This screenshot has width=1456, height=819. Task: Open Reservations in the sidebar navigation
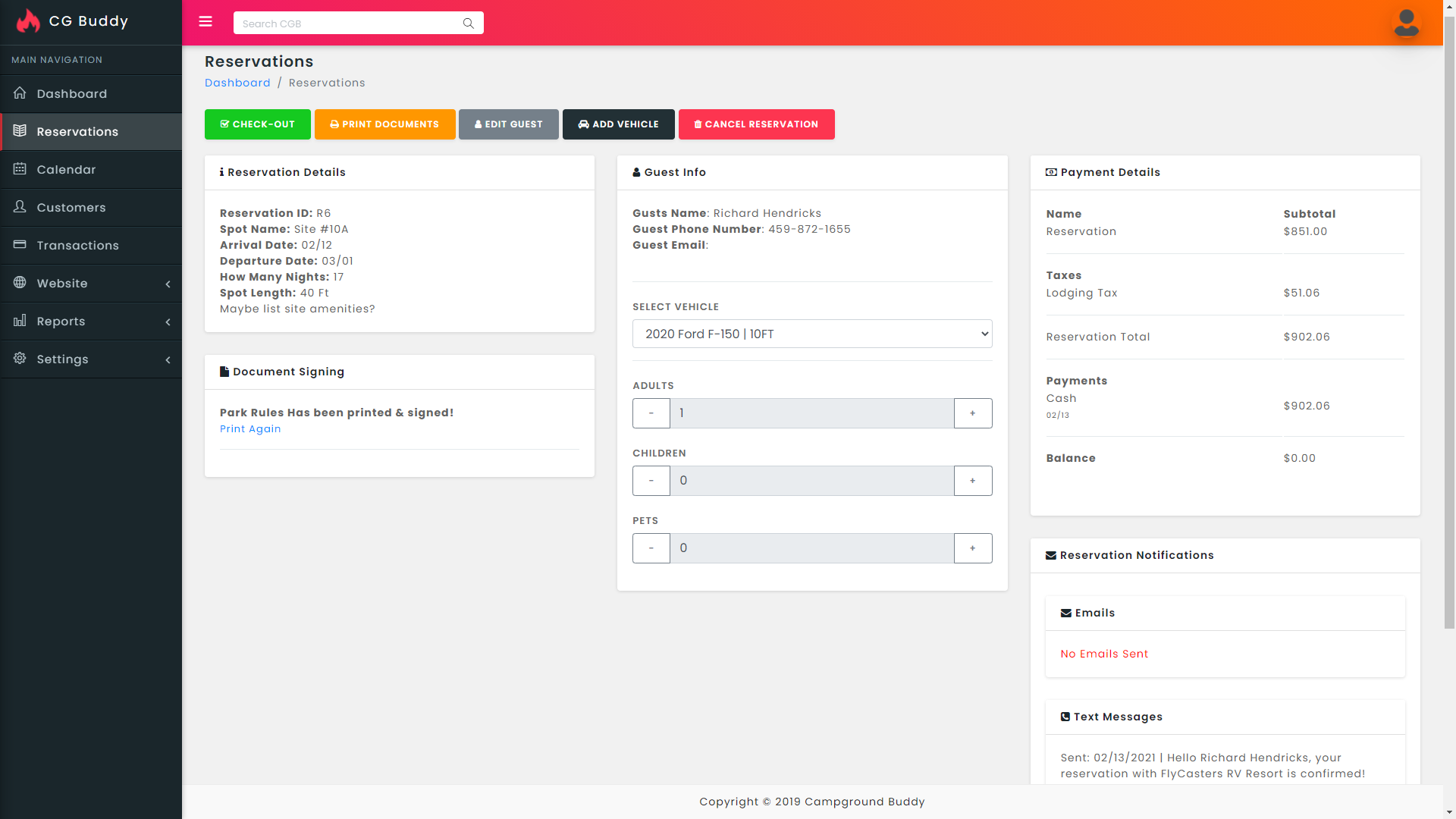[x=77, y=132]
